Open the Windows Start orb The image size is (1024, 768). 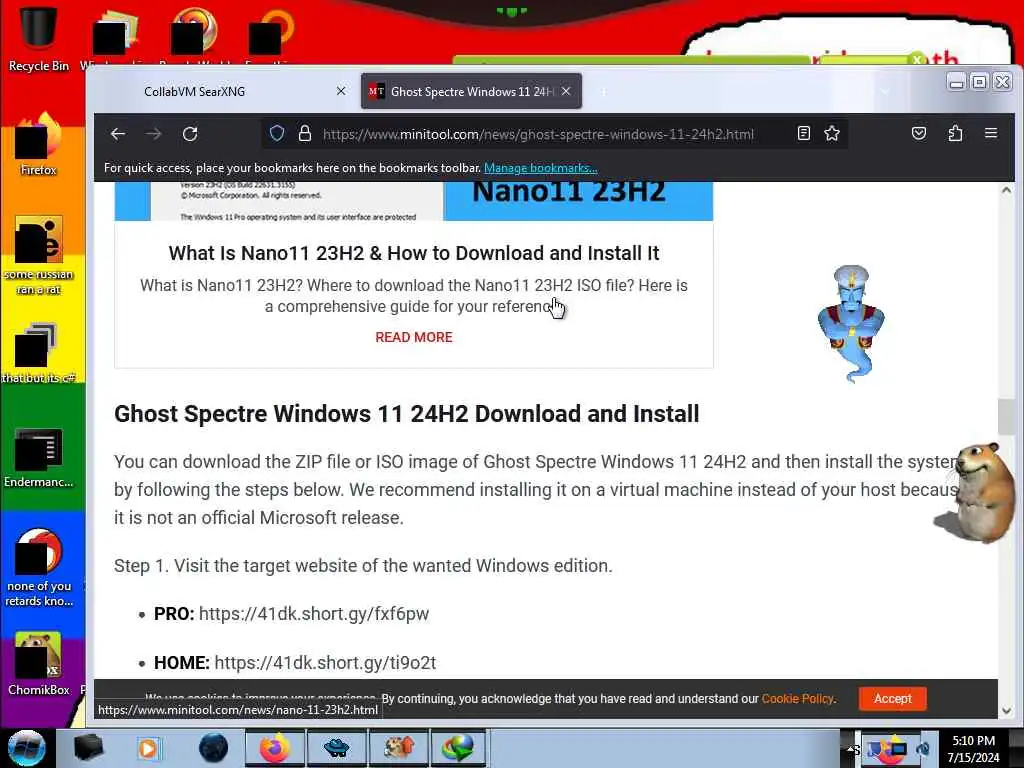click(27, 748)
